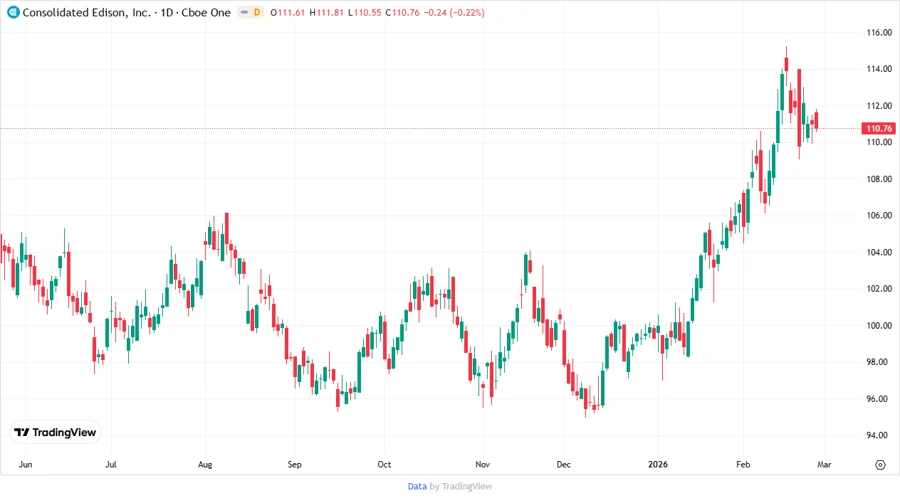Click the close value C110.76
Viewport: 900px width, 498px height.
(402, 12)
